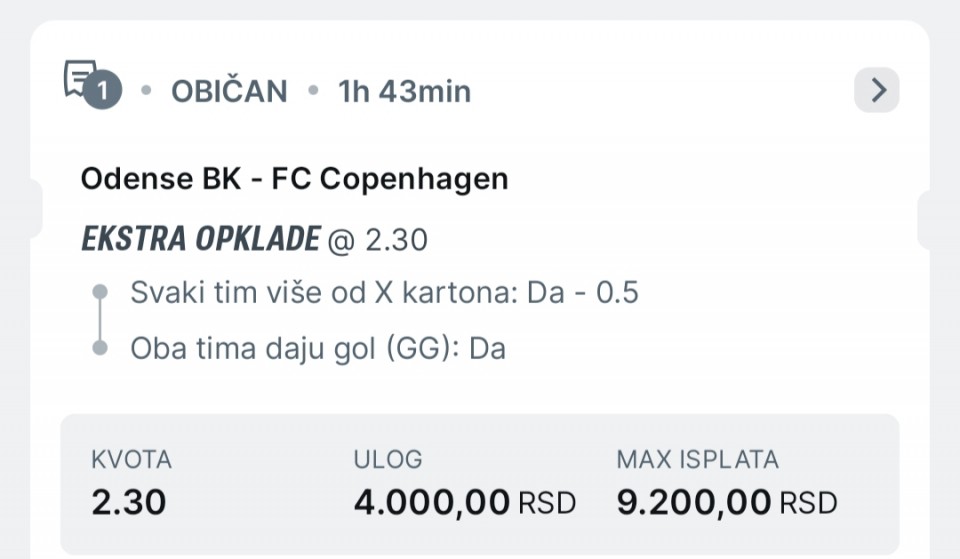This screenshot has width=960, height=559.
Task: Open ticket details with the right chevron
Action: point(877,91)
